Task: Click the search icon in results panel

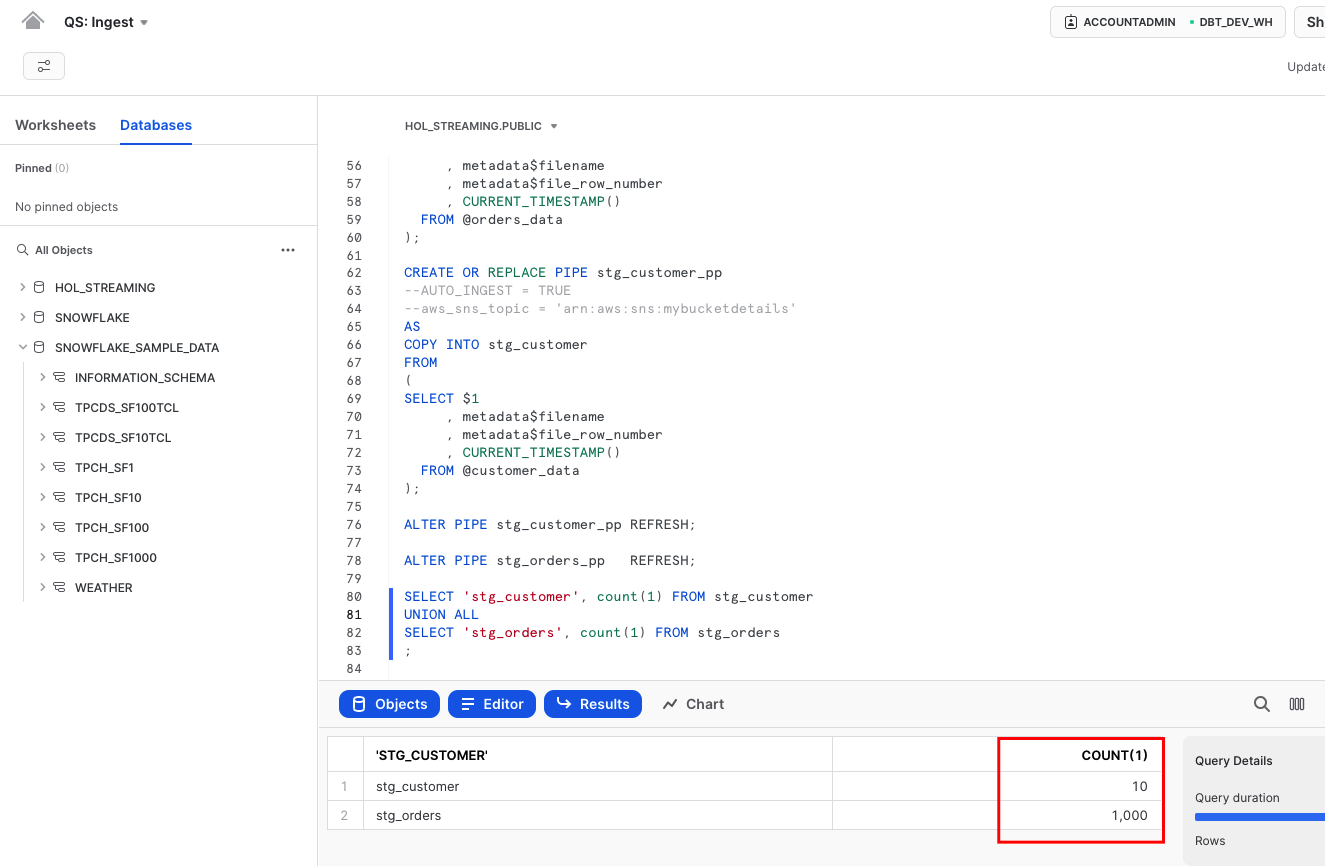Action: pos(1262,704)
